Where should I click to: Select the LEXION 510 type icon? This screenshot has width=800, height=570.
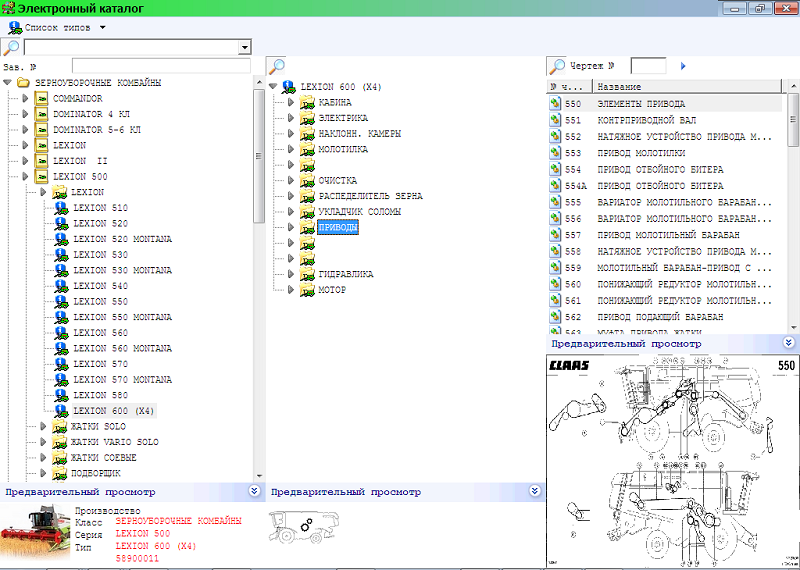(x=61, y=208)
